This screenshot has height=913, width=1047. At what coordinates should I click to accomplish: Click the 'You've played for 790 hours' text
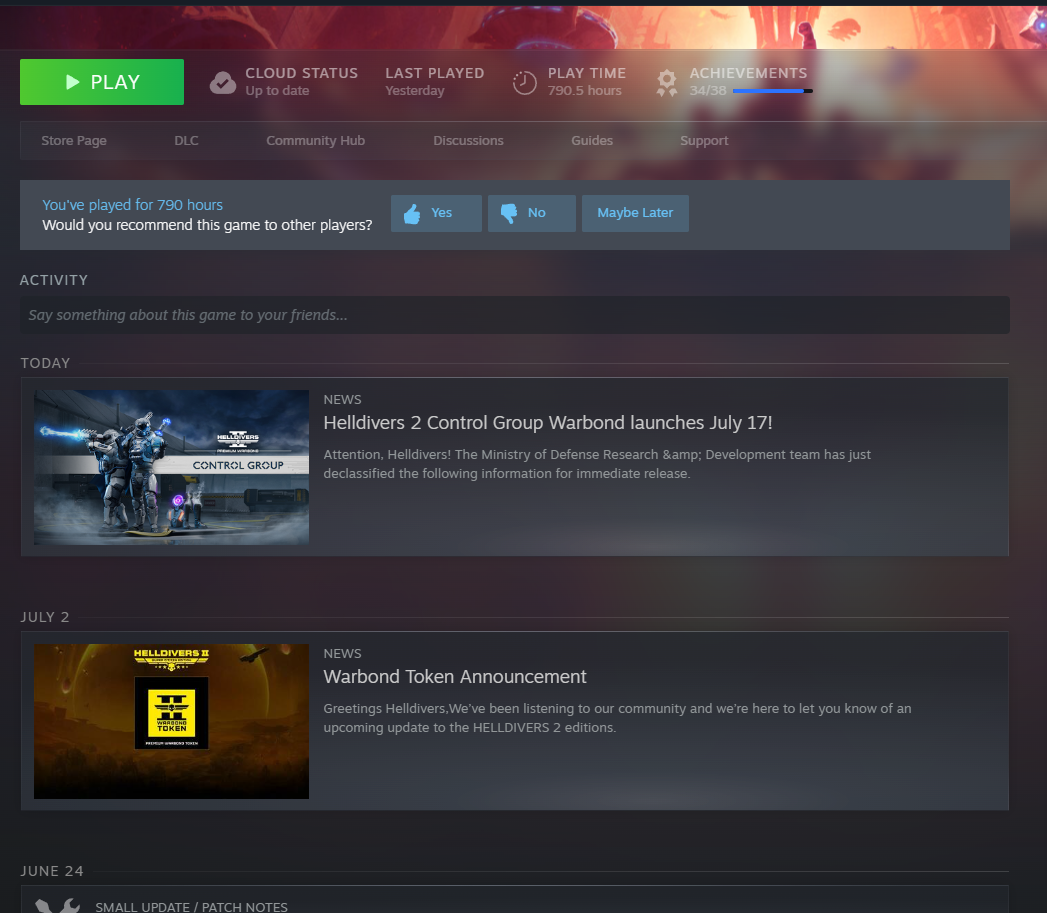(x=132, y=205)
